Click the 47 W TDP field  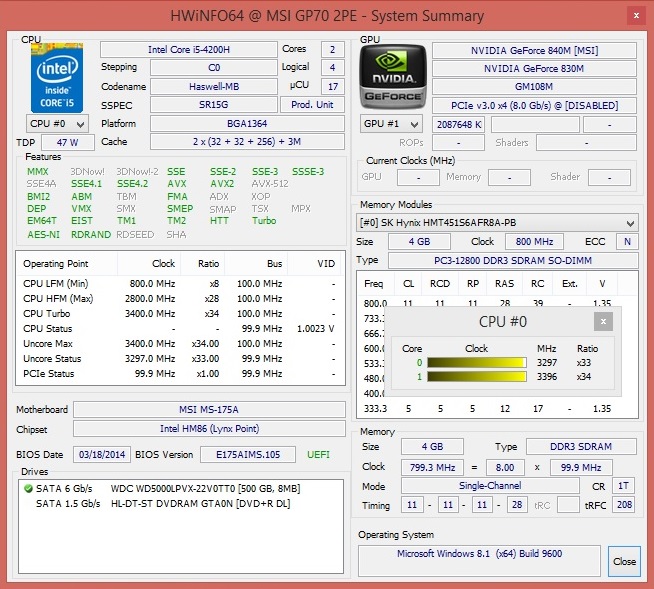click(68, 142)
